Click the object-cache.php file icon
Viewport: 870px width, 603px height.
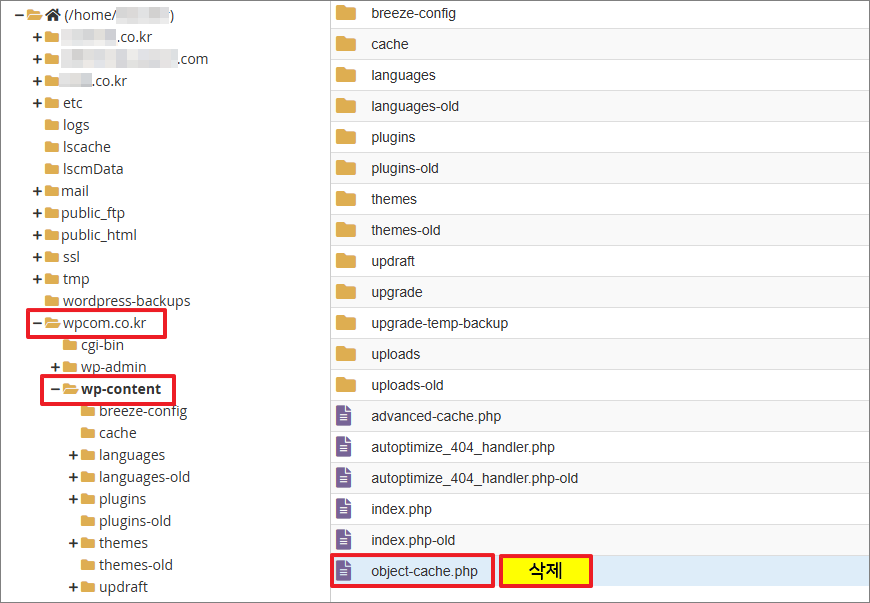click(345, 571)
